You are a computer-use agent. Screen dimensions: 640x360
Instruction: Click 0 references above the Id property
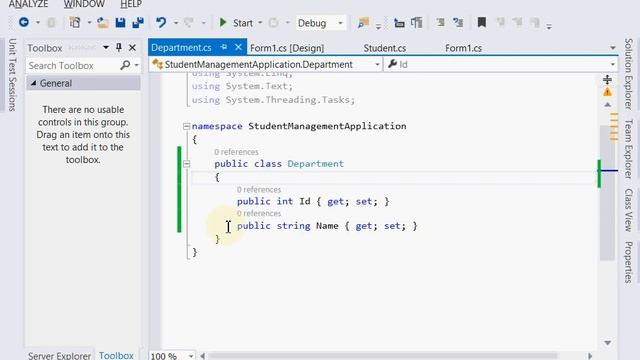[x=259, y=189]
